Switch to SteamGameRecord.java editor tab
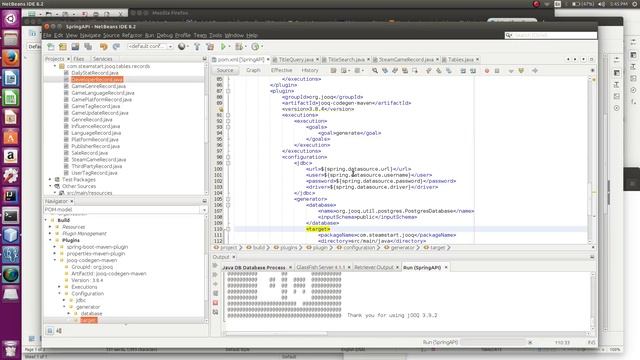 (x=406, y=60)
